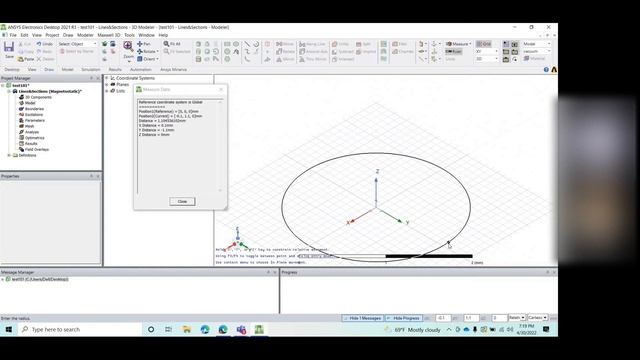This screenshot has width=640, height=360.
Task: Open the Maxwell 3D menu
Action: pyautogui.click(x=109, y=35)
